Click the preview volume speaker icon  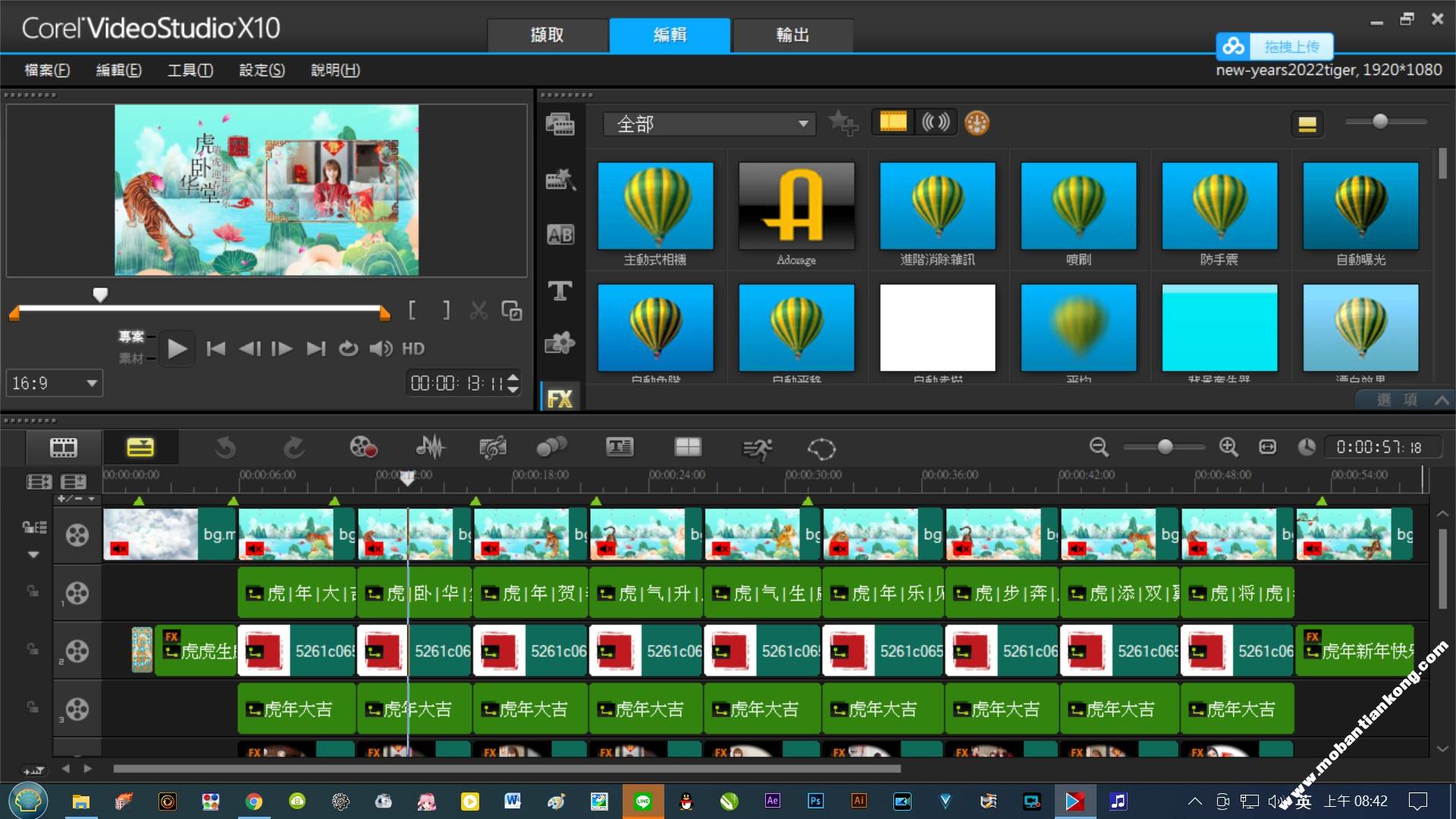(x=381, y=349)
